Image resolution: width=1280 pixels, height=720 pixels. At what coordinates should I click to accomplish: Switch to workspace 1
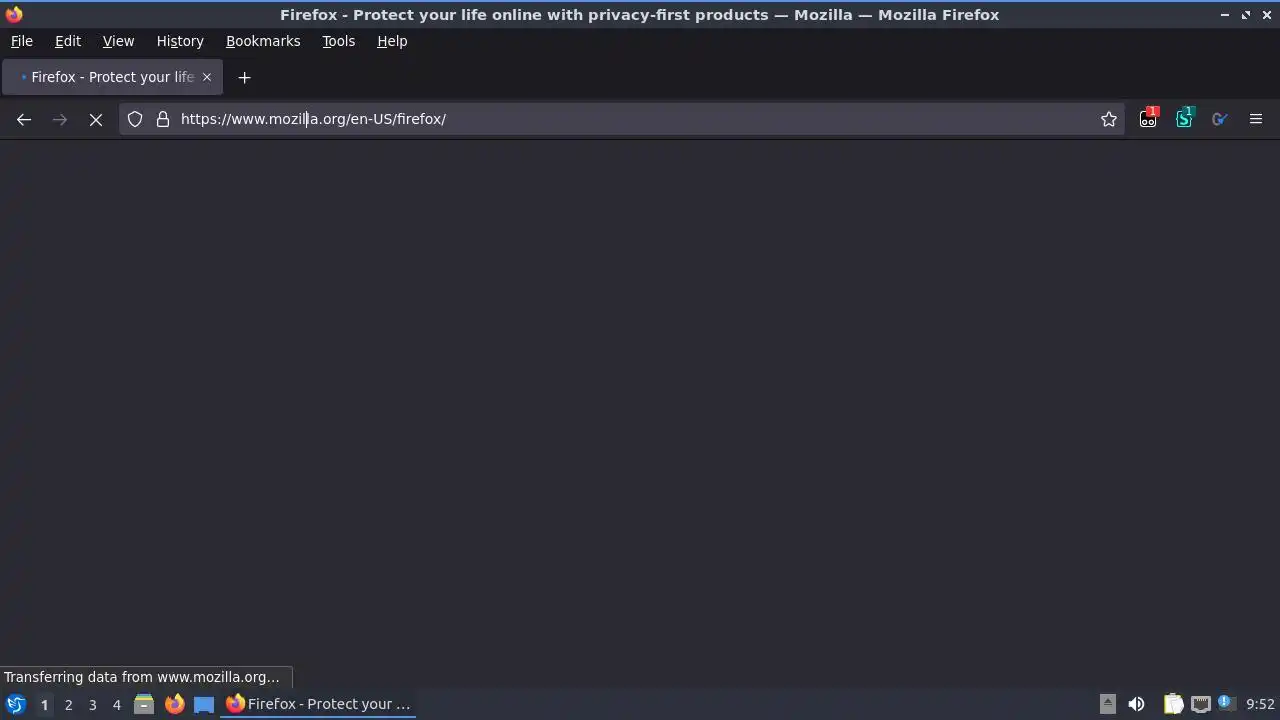[44, 704]
